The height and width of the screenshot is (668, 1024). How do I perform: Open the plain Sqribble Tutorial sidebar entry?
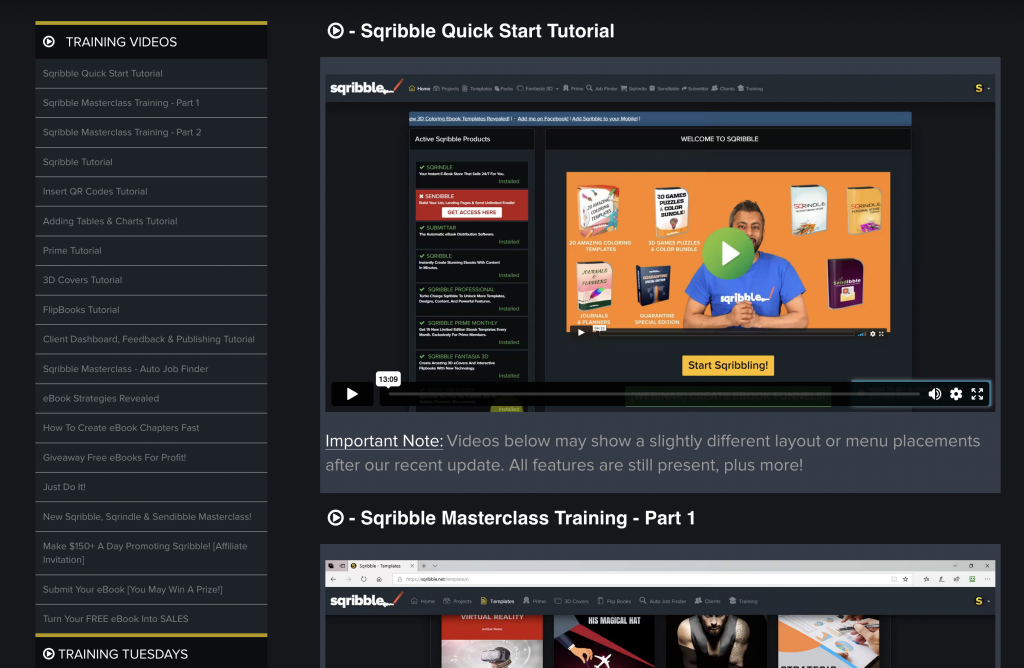[151, 162]
